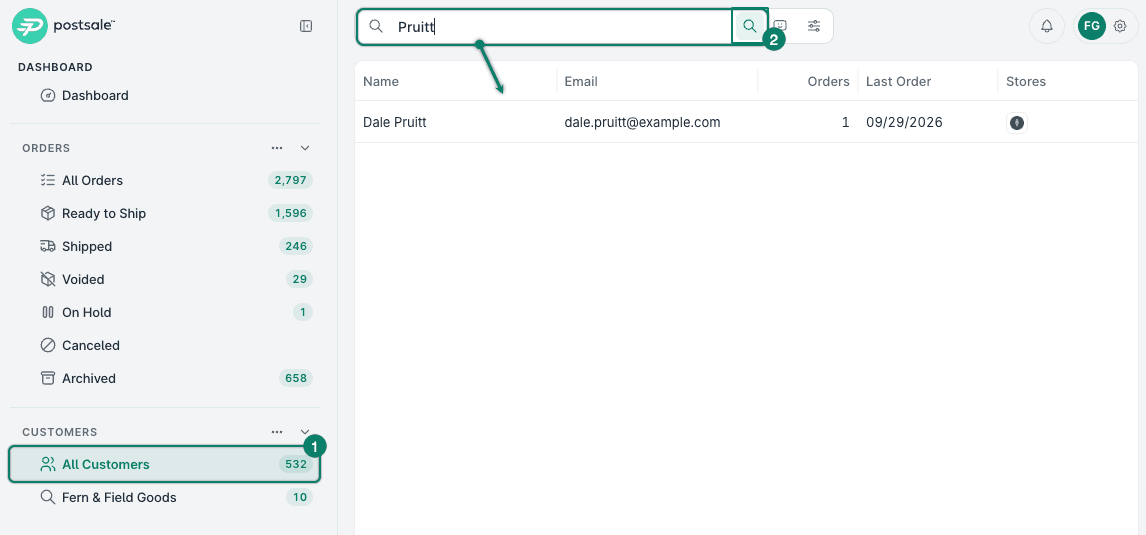Sort by Last Order column header

(898, 82)
